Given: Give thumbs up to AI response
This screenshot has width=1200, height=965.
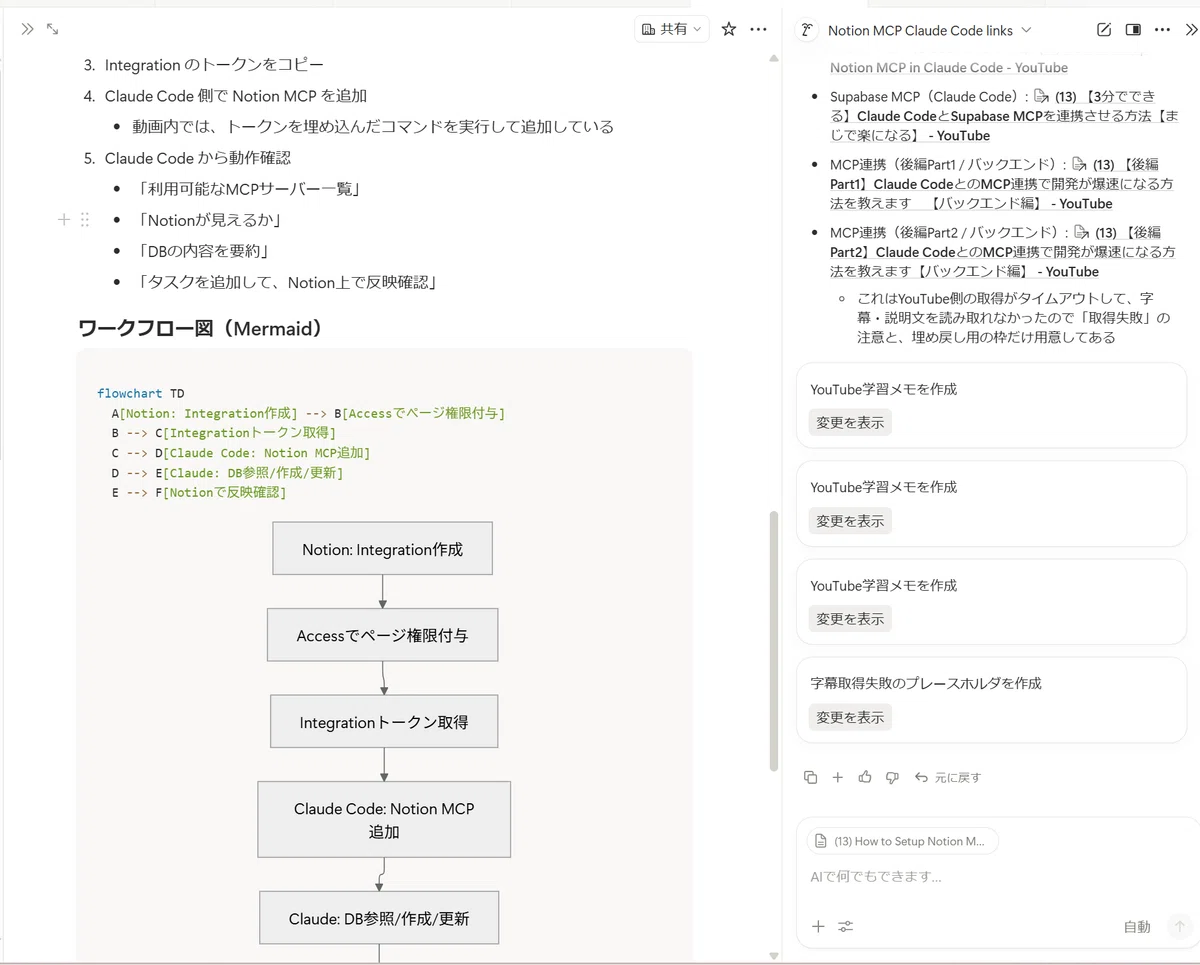Looking at the screenshot, I should (x=865, y=777).
